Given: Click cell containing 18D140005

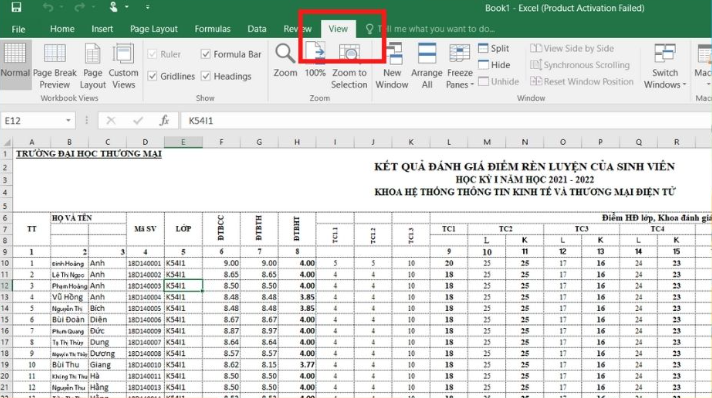Looking at the screenshot, I should tap(145, 308).
